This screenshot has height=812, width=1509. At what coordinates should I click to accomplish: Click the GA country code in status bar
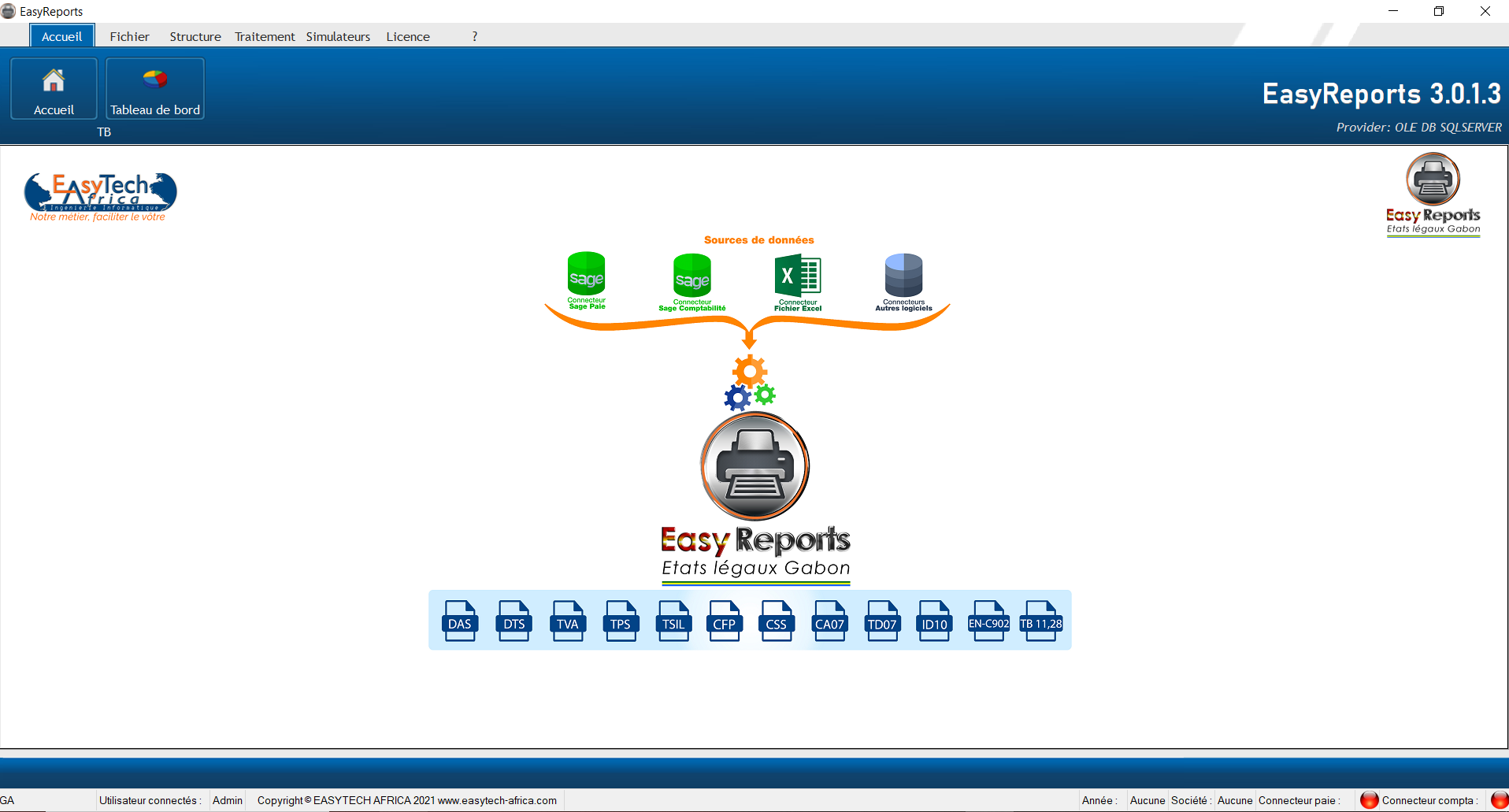tap(7, 800)
